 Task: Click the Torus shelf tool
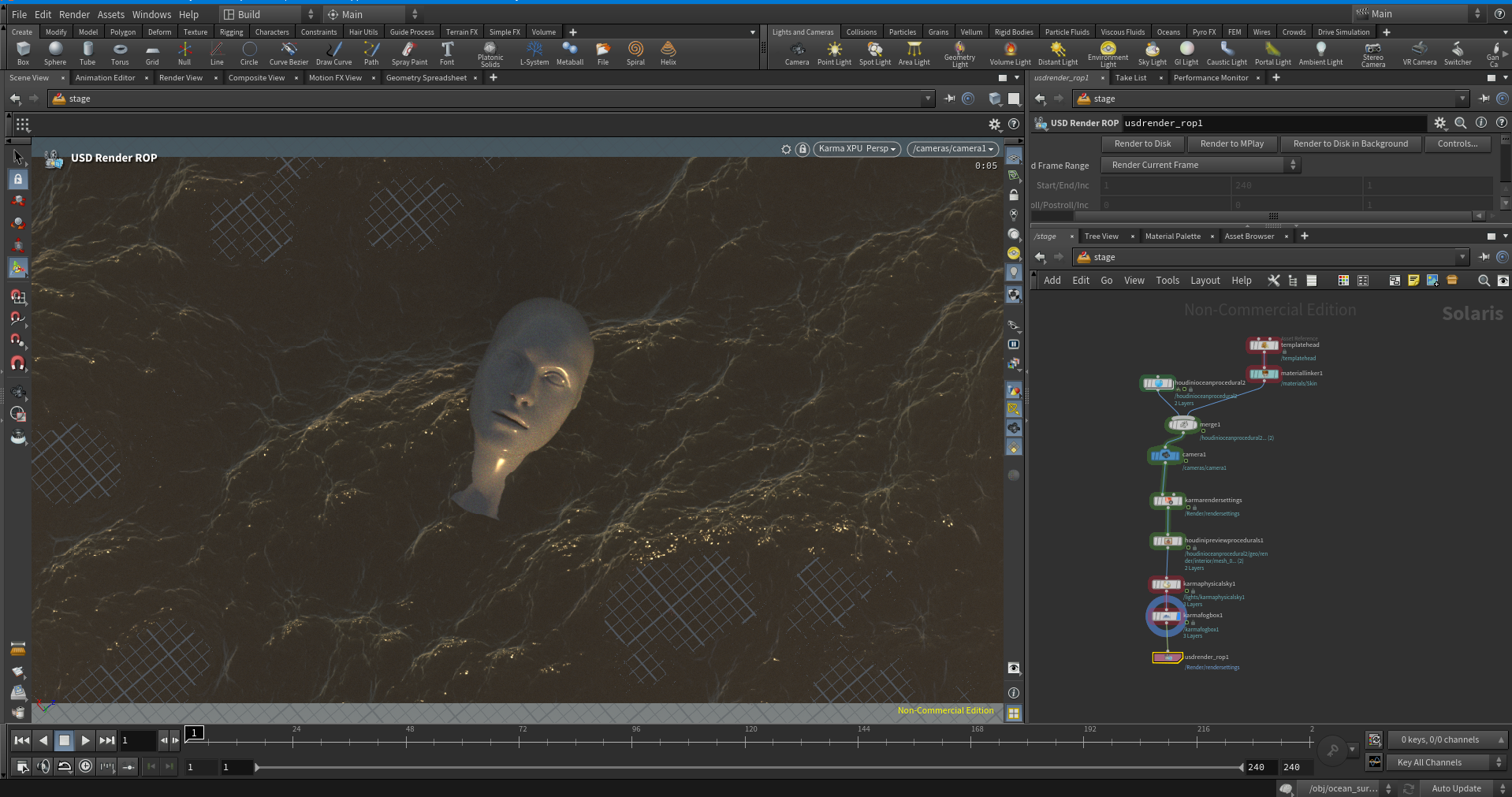pyautogui.click(x=120, y=54)
